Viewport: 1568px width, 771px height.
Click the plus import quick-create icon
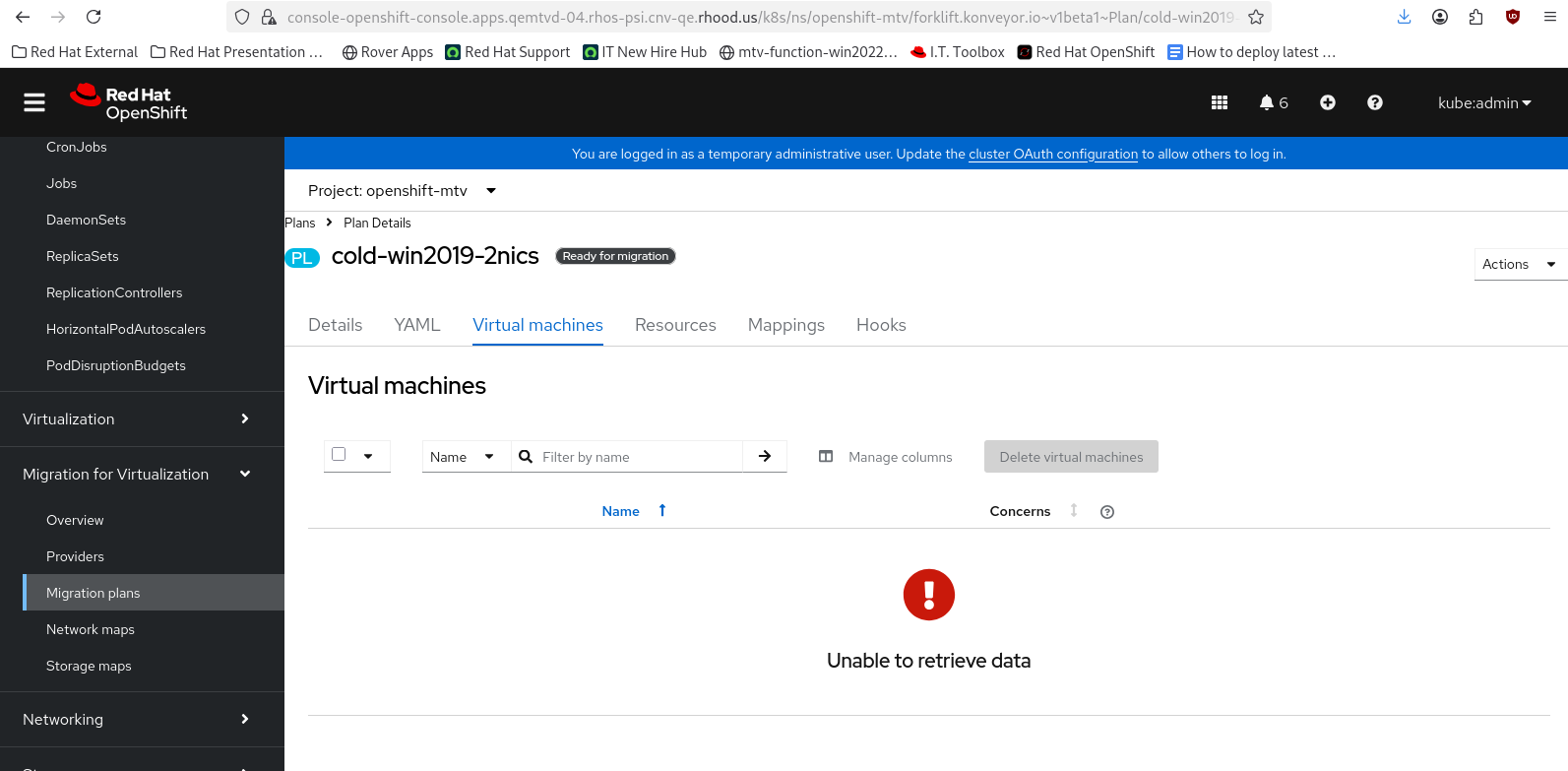1328,102
